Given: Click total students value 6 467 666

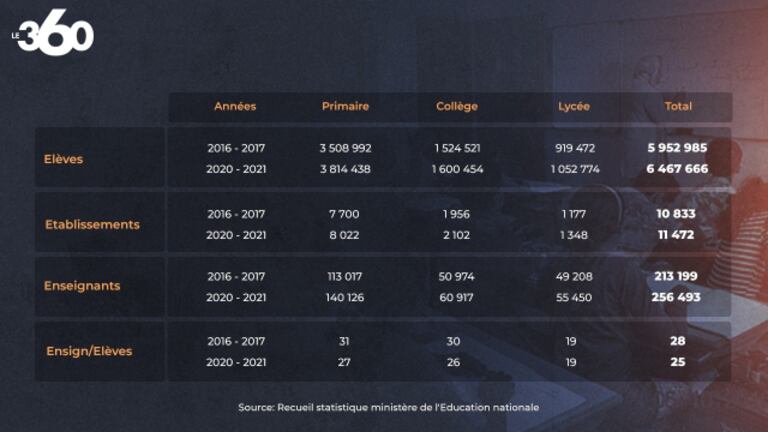Looking at the screenshot, I should point(677,169).
